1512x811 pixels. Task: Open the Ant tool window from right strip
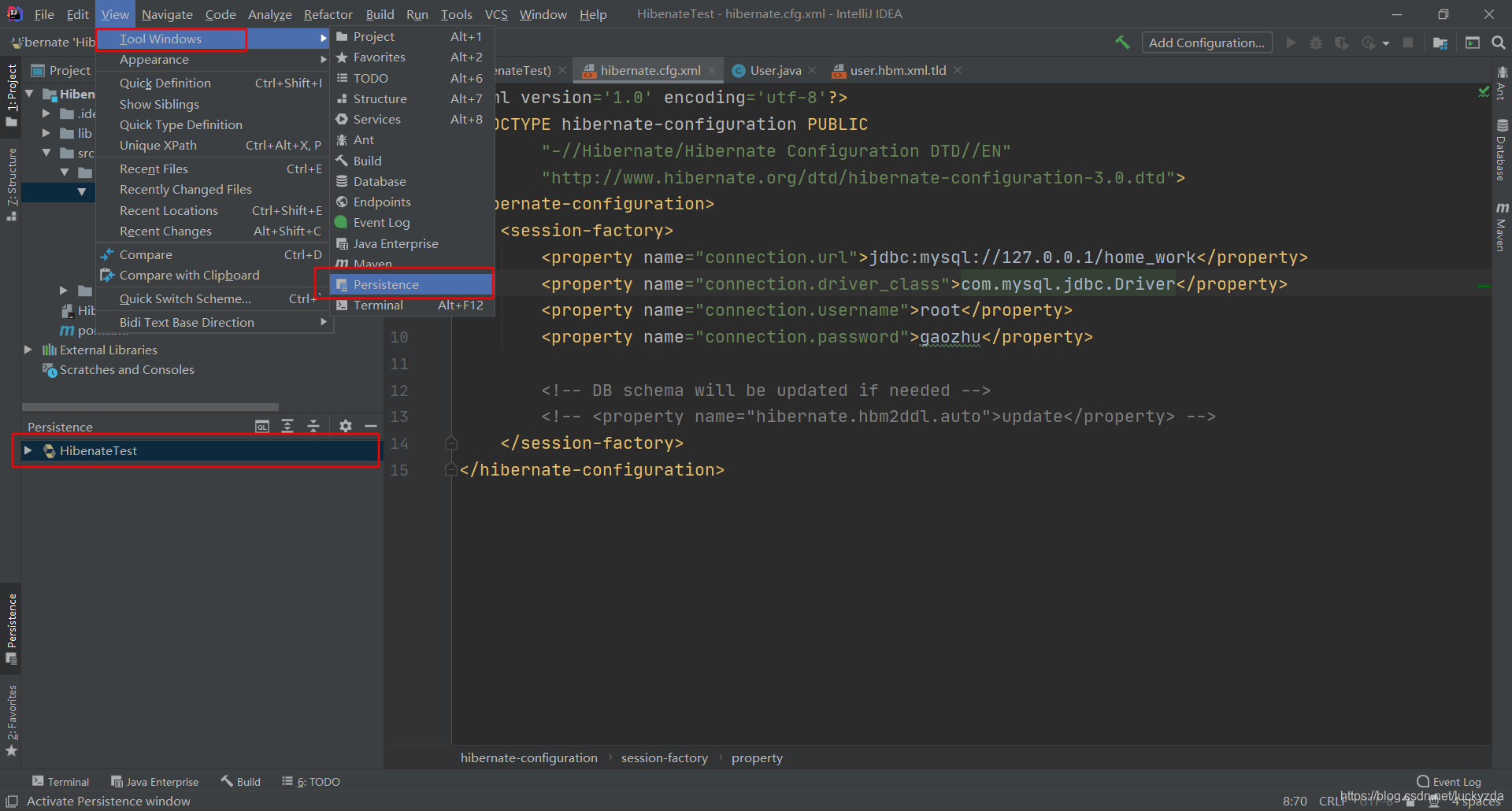pos(1502,83)
